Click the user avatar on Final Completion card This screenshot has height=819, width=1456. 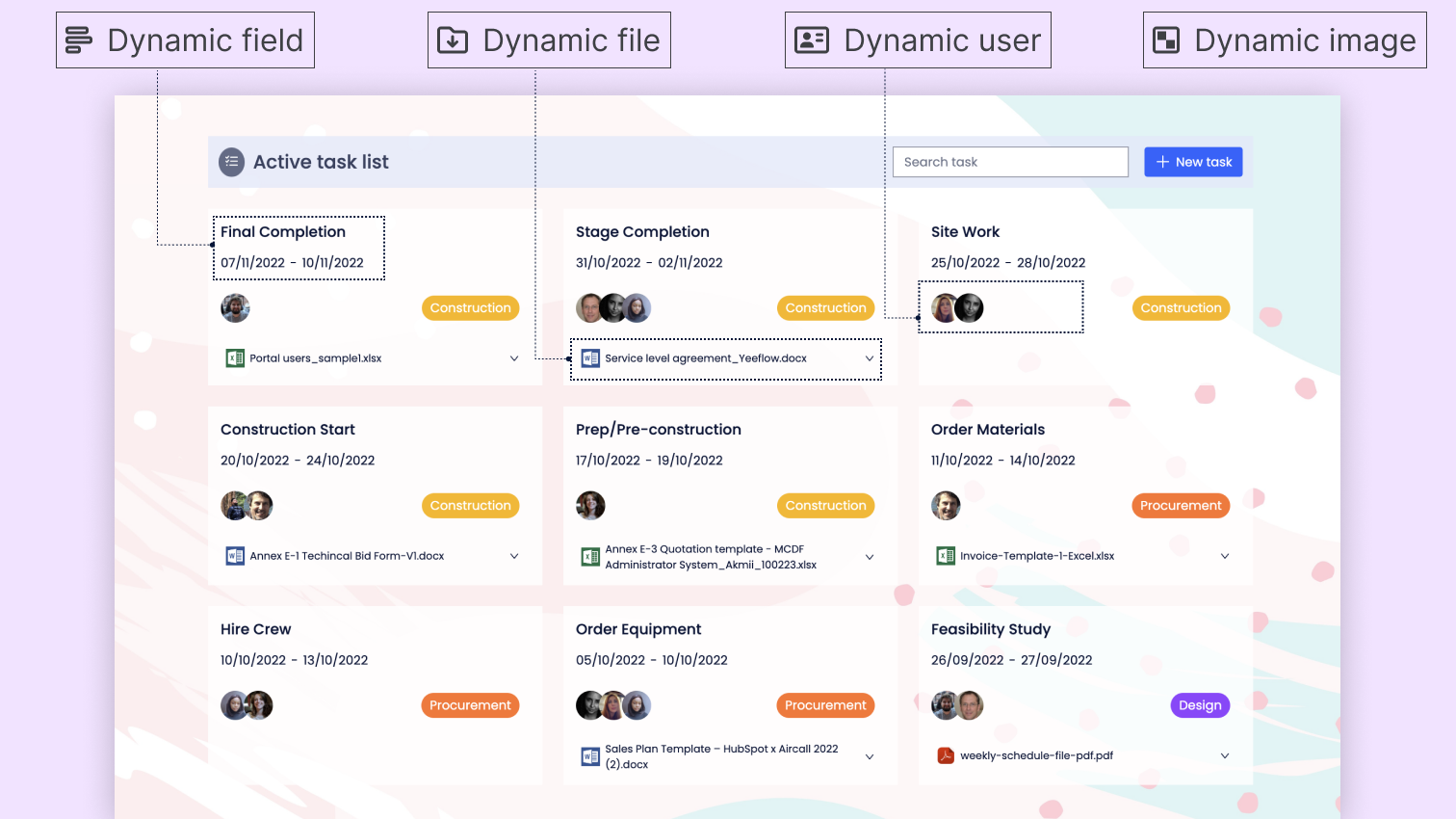(235, 308)
